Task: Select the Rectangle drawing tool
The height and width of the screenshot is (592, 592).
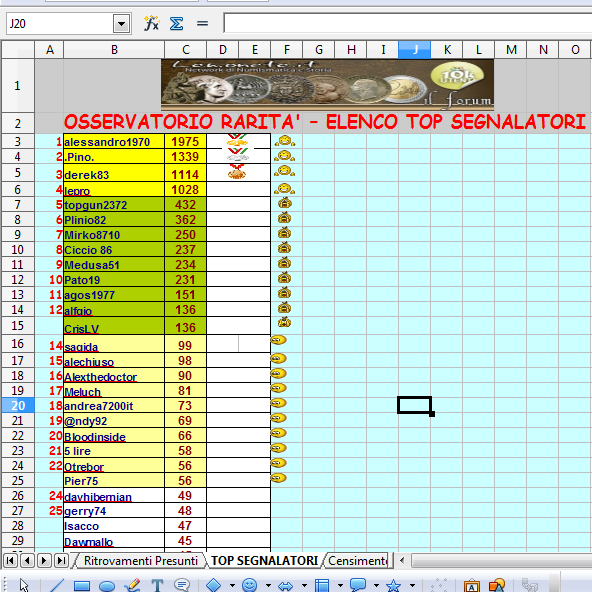Action: (x=82, y=586)
